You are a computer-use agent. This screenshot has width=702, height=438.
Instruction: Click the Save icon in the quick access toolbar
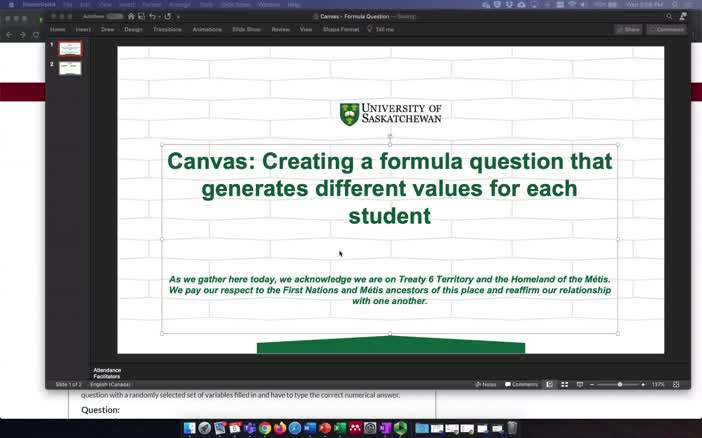pos(141,16)
